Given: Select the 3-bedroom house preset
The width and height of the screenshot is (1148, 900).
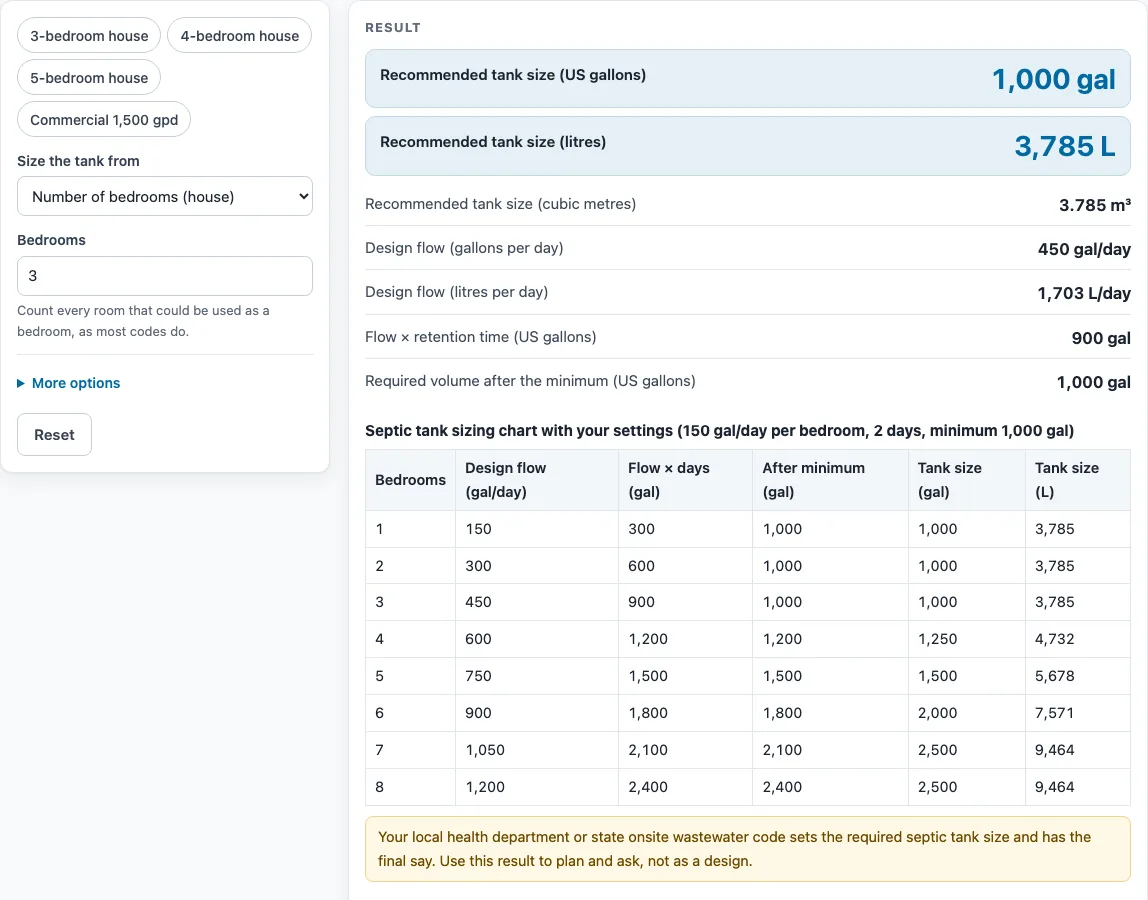Looking at the screenshot, I should (x=89, y=36).
